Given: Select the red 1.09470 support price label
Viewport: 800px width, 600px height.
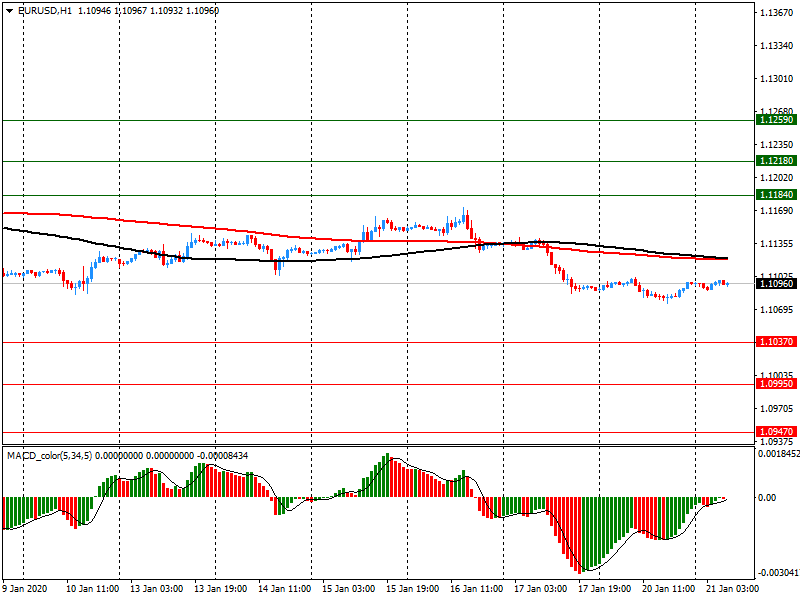Looking at the screenshot, I should (777, 432).
